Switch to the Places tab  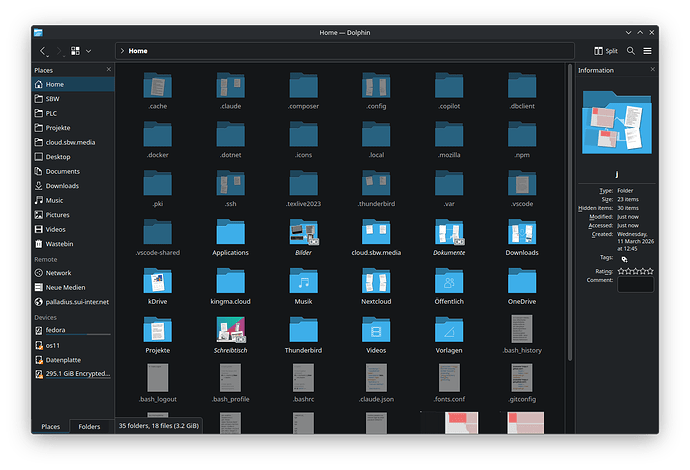pyautogui.click(x=51, y=426)
